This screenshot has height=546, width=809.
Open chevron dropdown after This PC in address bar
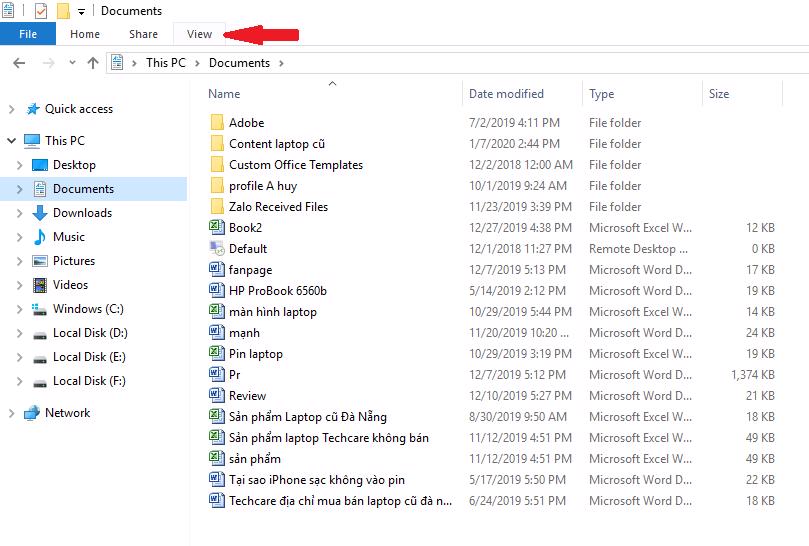[x=197, y=63]
